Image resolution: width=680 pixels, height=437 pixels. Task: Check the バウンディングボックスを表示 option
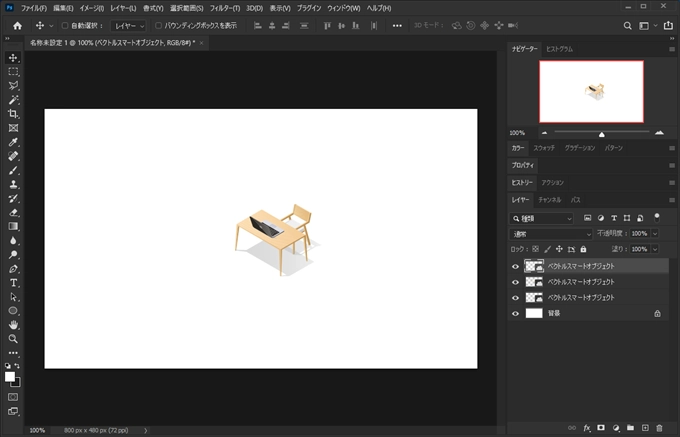click(x=158, y=25)
